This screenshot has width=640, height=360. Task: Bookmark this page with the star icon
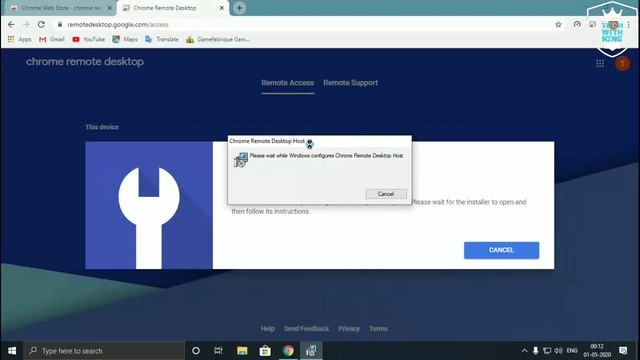[x=558, y=24]
